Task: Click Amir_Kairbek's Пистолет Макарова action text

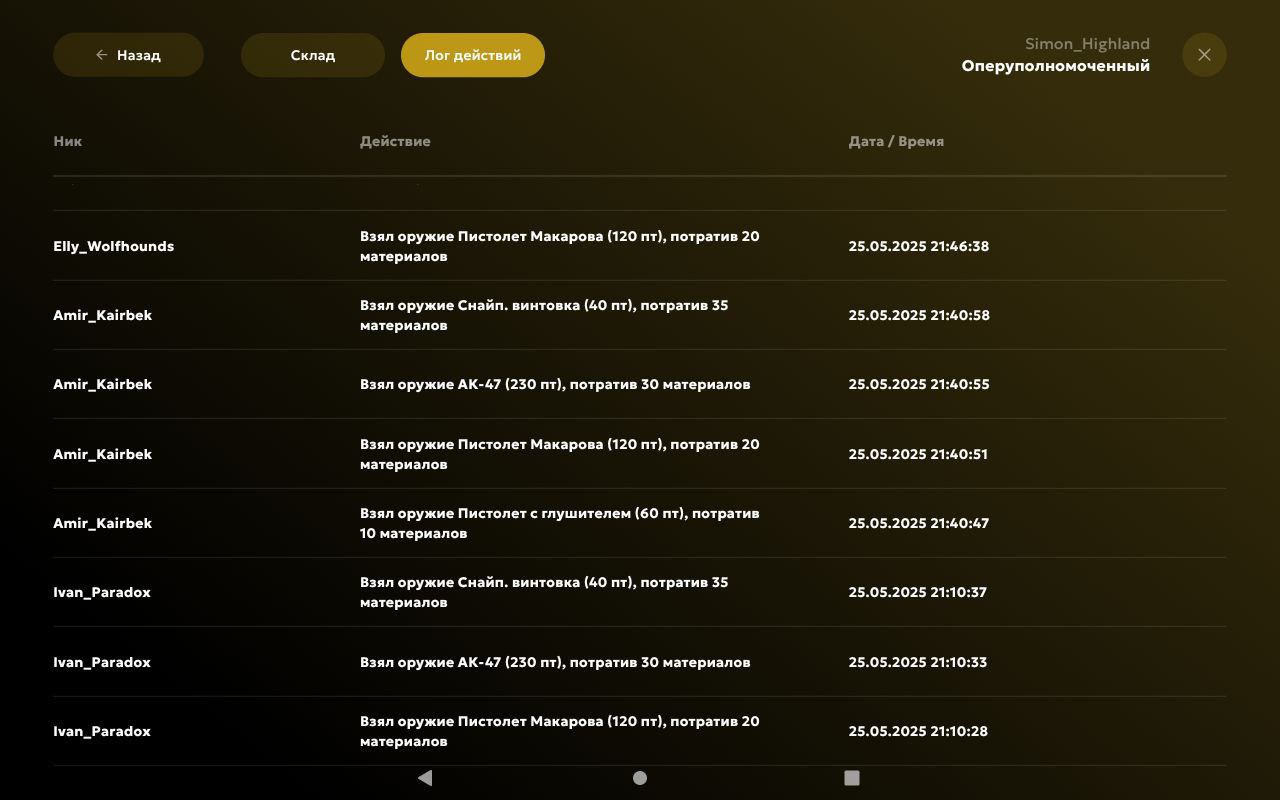Action: (560, 454)
